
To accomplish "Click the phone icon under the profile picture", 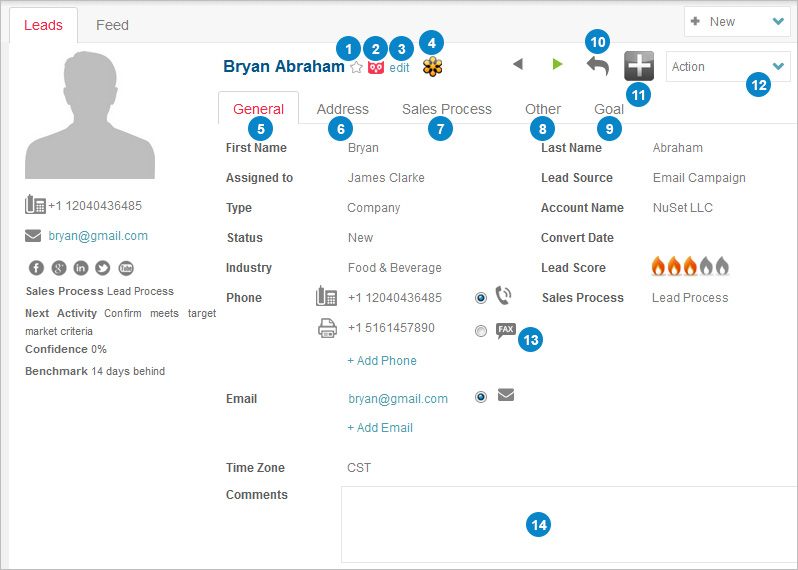I will pyautogui.click(x=35, y=205).
